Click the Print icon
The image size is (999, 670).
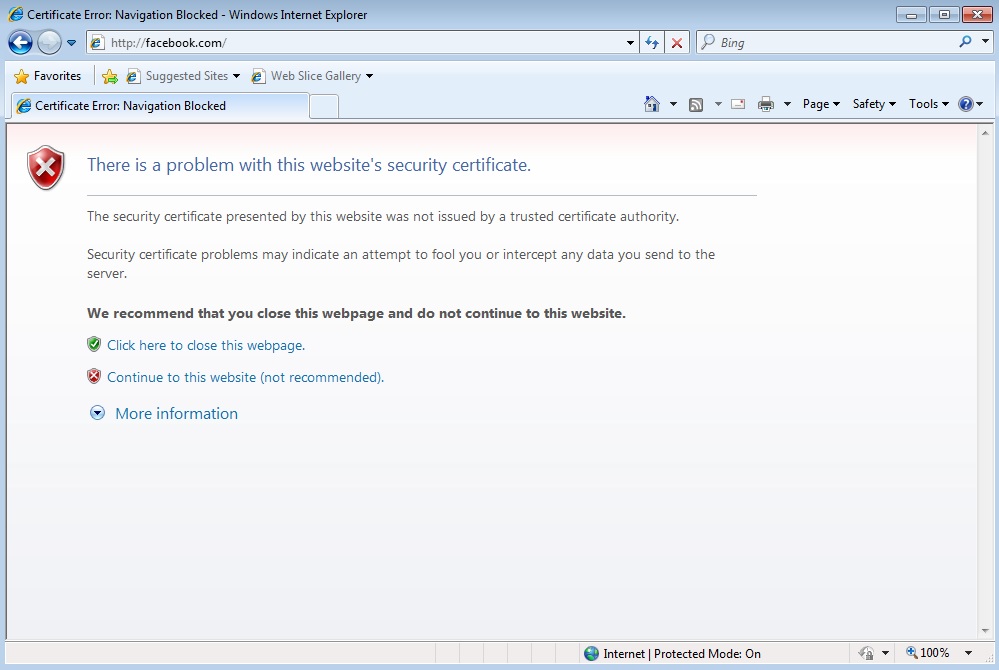coord(765,104)
